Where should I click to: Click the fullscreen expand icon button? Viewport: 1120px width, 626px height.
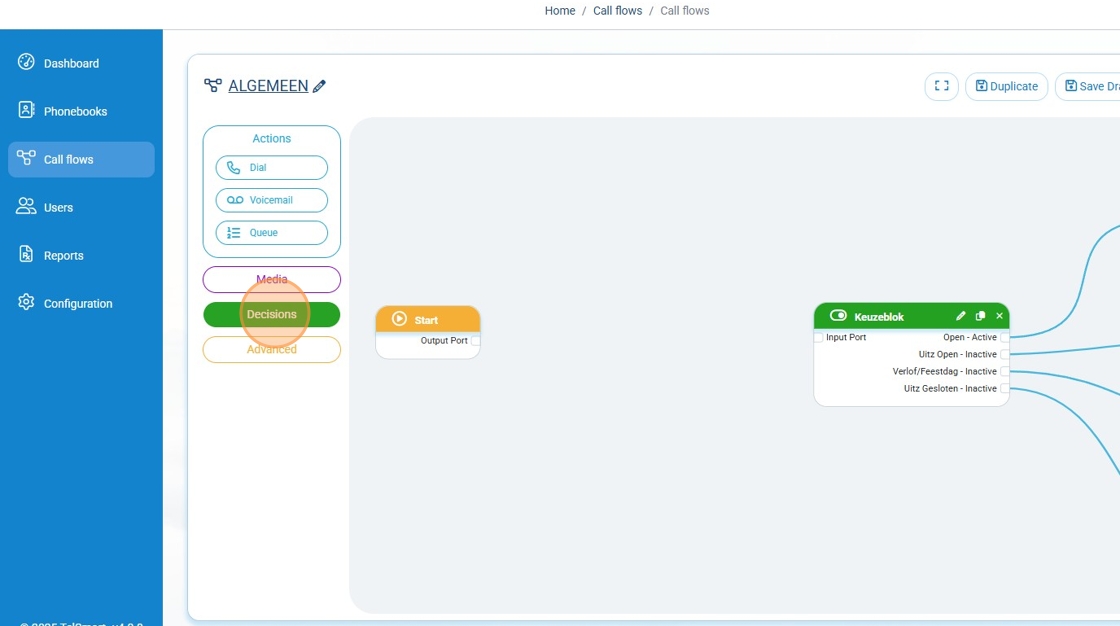(941, 87)
